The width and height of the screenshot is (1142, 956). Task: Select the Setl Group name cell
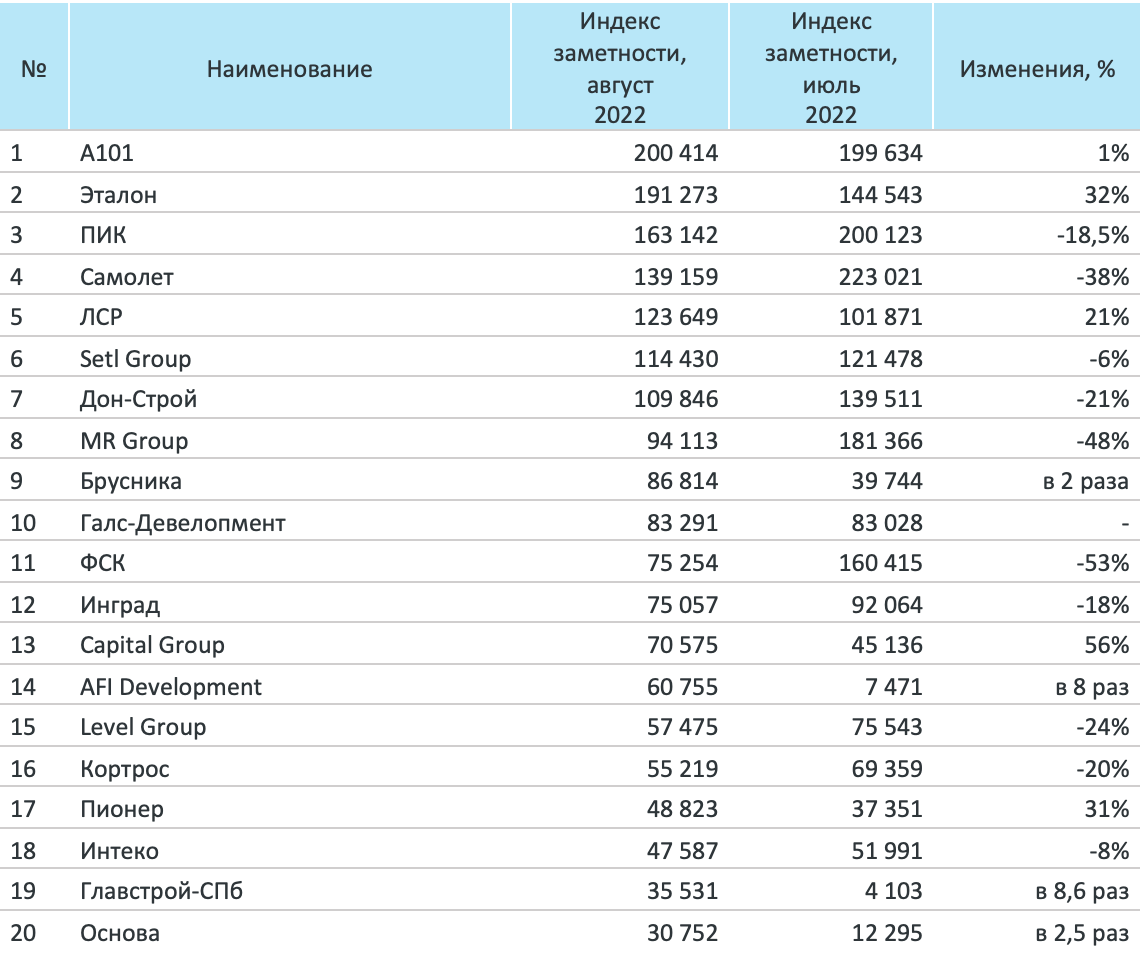135,359
